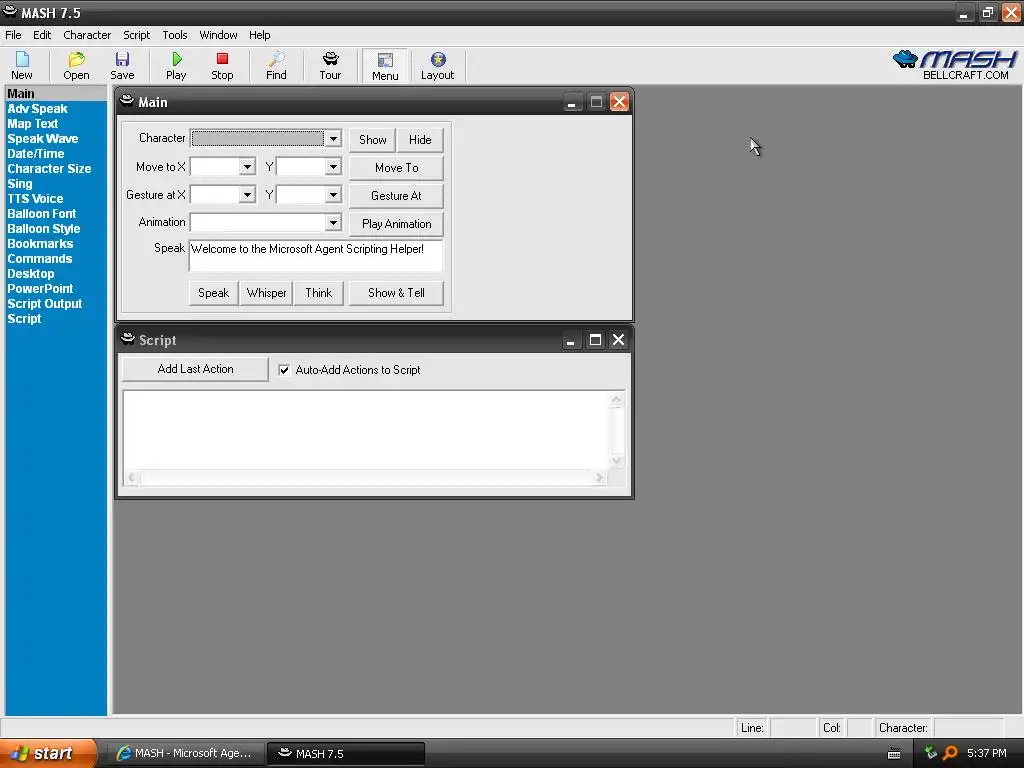The image size is (1024, 768).
Task: Select Date/Time in sidebar
Action: pos(35,154)
